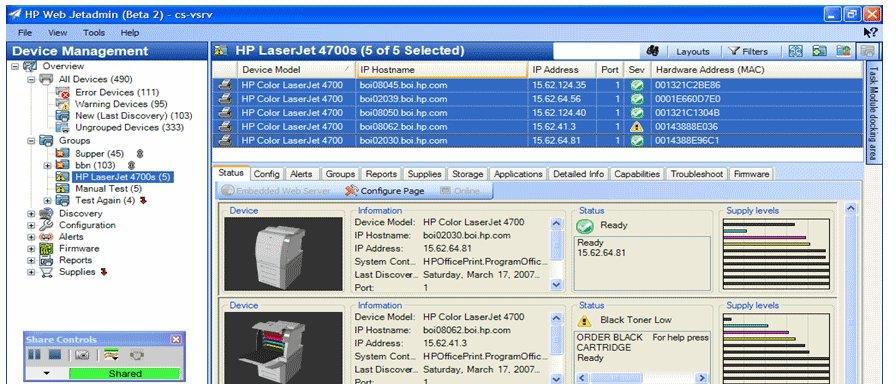Click Black Toner Low warning icon
Image resolution: width=896 pixels, height=384 pixels.
pyautogui.click(x=584, y=321)
